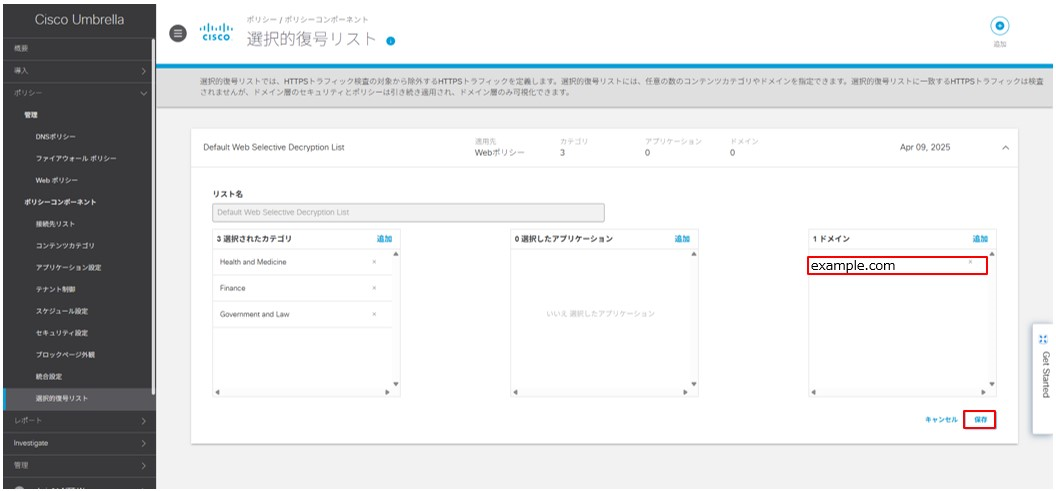Click ポリシー / ポリシーコンポーネント breadcrumb
The height and width of the screenshot is (491, 1056).
[308, 20]
